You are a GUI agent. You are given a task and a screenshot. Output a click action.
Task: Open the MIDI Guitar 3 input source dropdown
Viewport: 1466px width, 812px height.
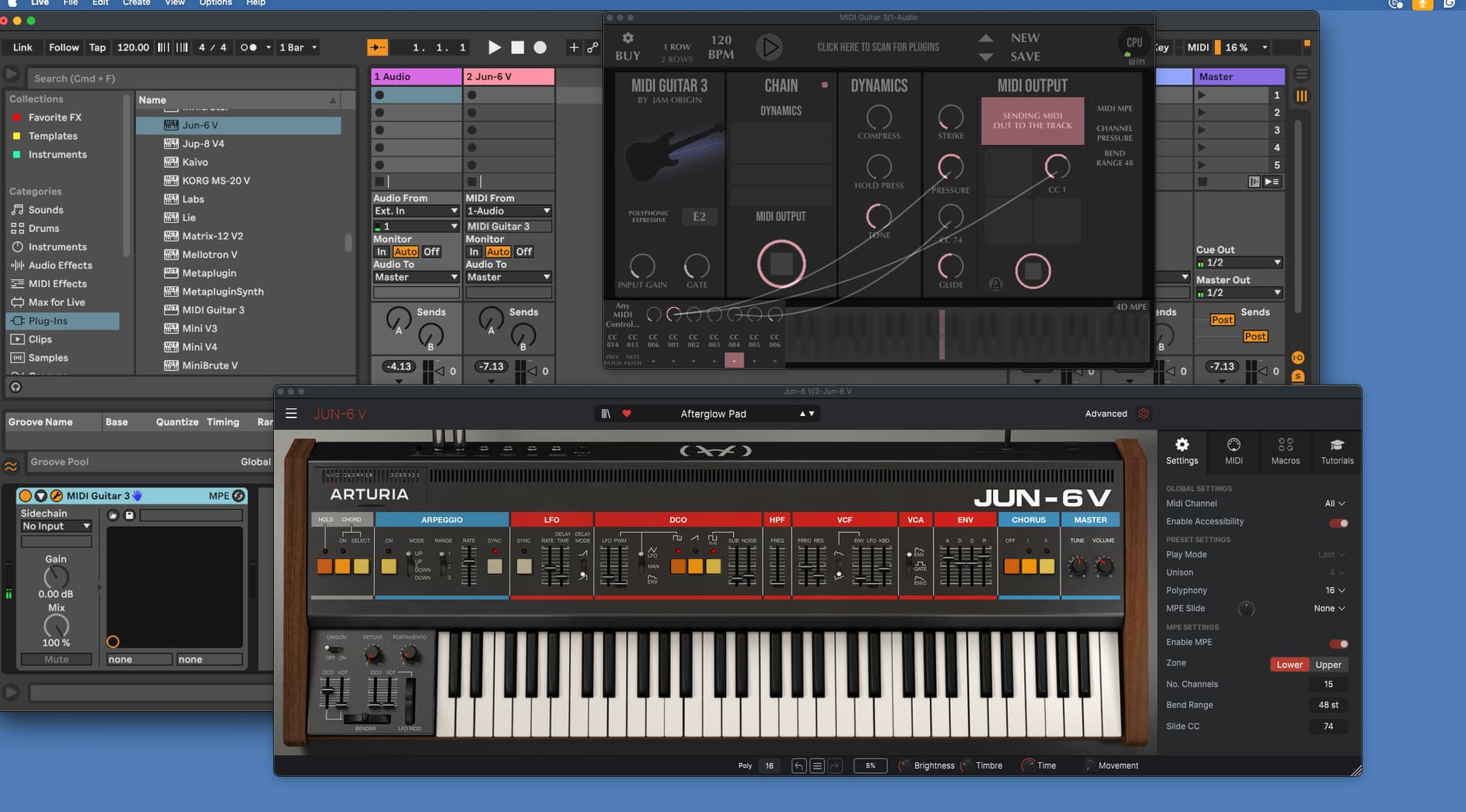click(x=509, y=227)
